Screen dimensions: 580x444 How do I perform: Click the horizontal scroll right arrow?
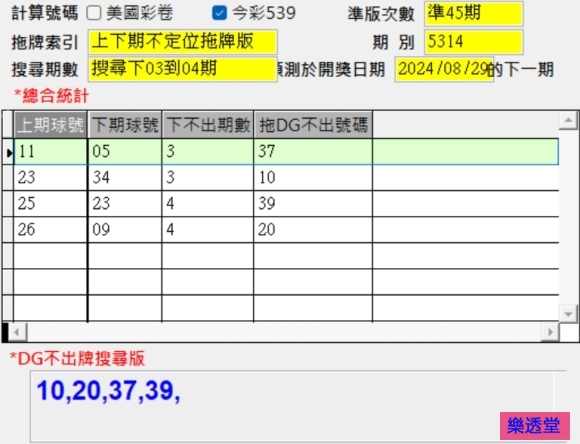pos(550,332)
